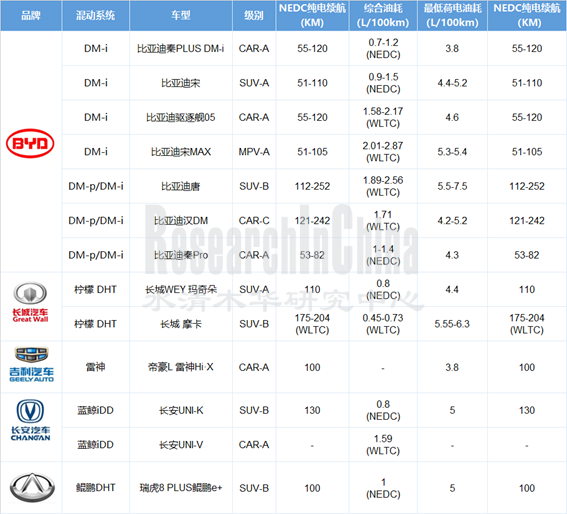Click the Changan 长安汽车 logo
The height and width of the screenshot is (514, 567).
pos(30,420)
